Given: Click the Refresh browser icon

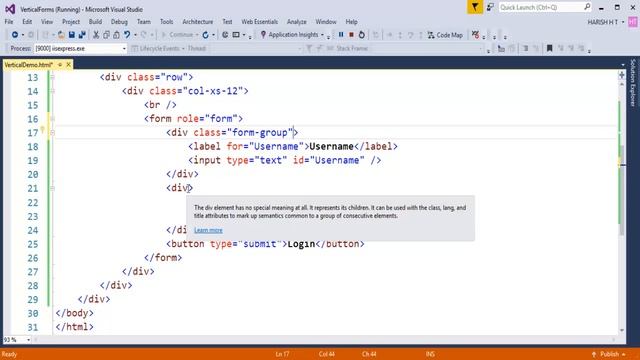Looking at the screenshot, I should 205,35.
